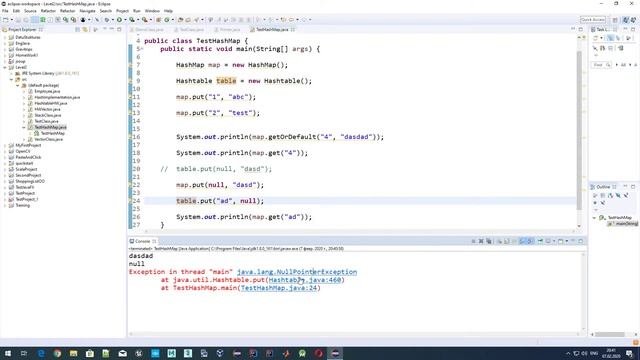640x360 pixels.
Task: Click New Task icon in Task List
Action: pos(596,38)
